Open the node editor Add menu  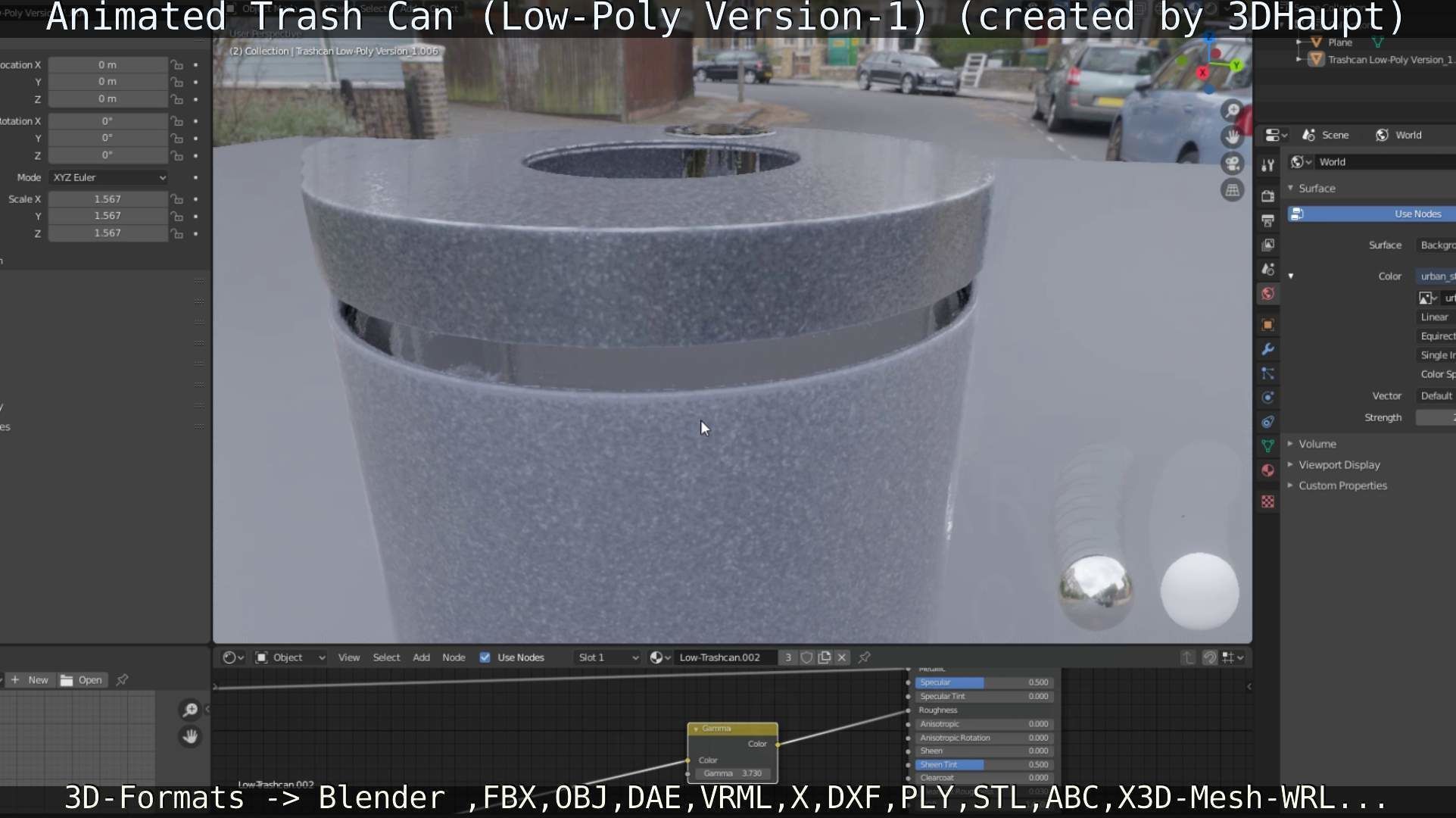click(x=421, y=657)
